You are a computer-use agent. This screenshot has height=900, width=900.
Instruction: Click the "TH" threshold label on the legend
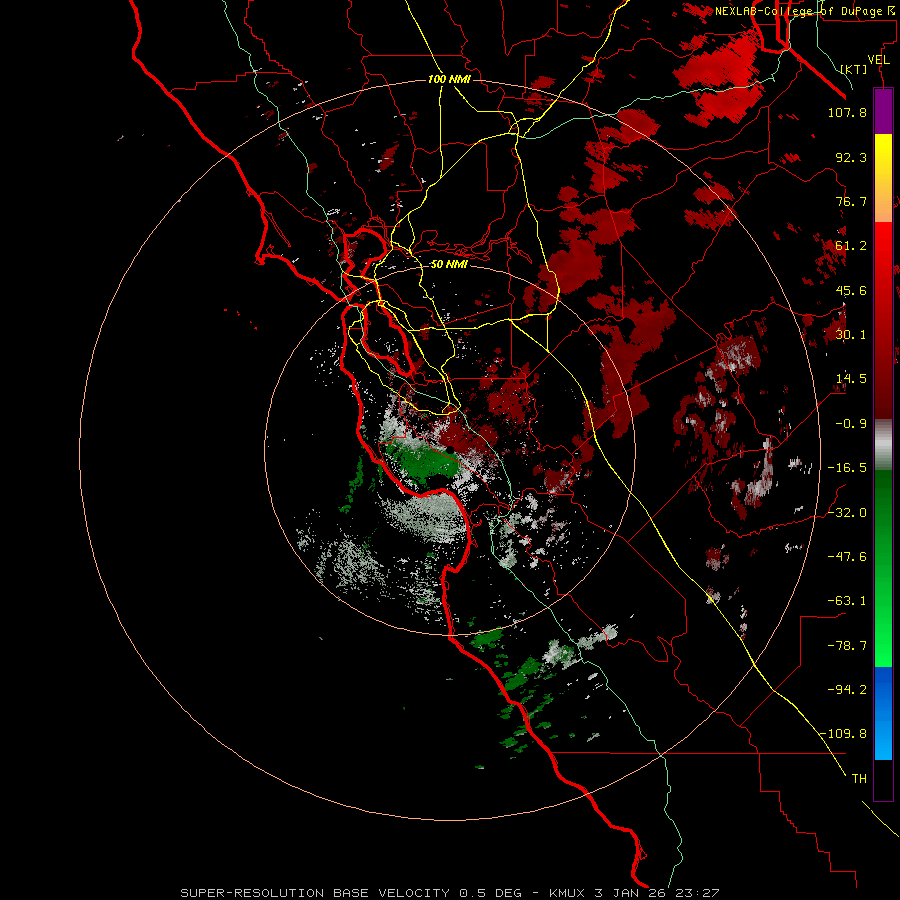[x=859, y=778]
